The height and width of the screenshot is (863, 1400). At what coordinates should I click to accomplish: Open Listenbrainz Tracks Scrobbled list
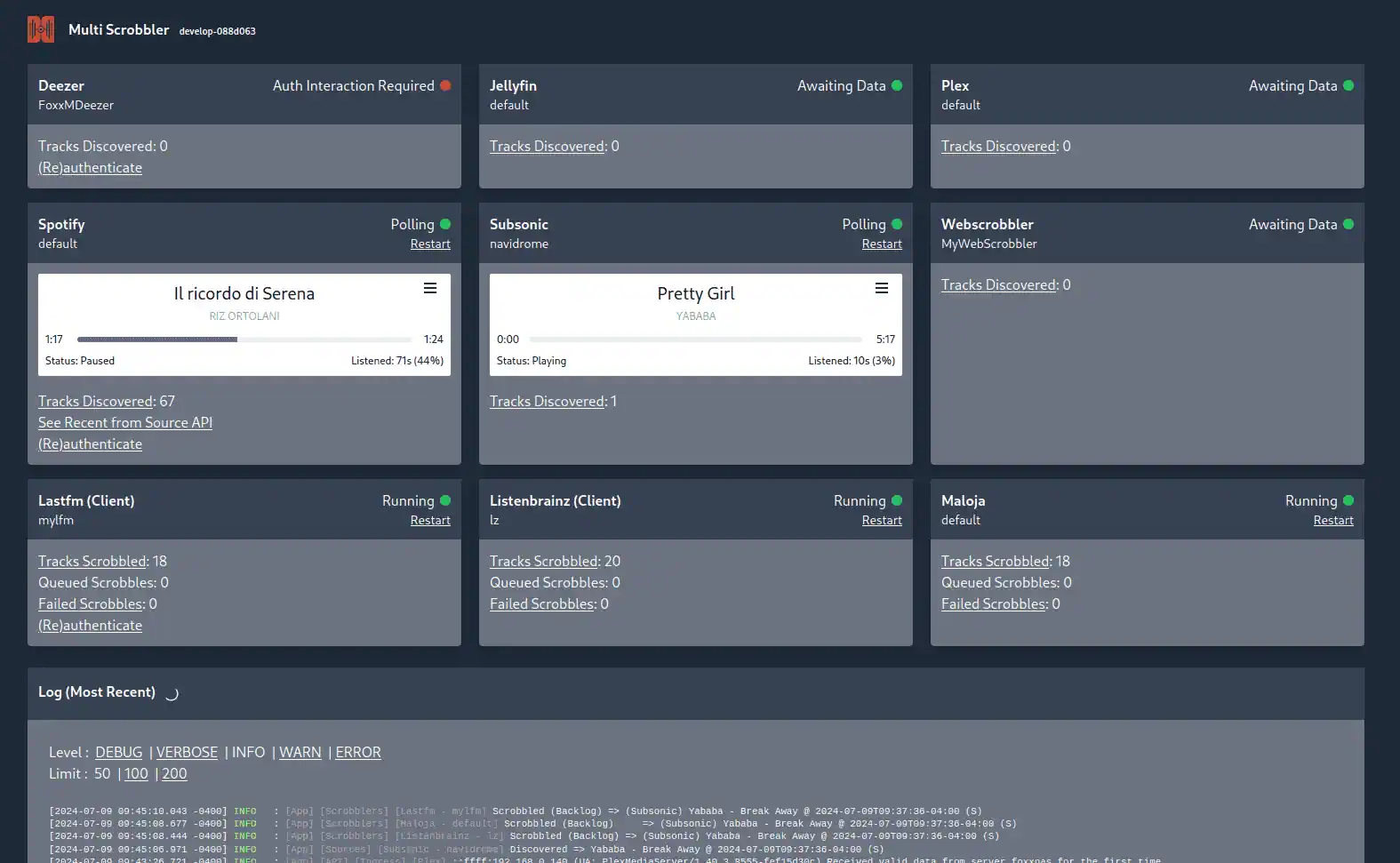tap(543, 561)
